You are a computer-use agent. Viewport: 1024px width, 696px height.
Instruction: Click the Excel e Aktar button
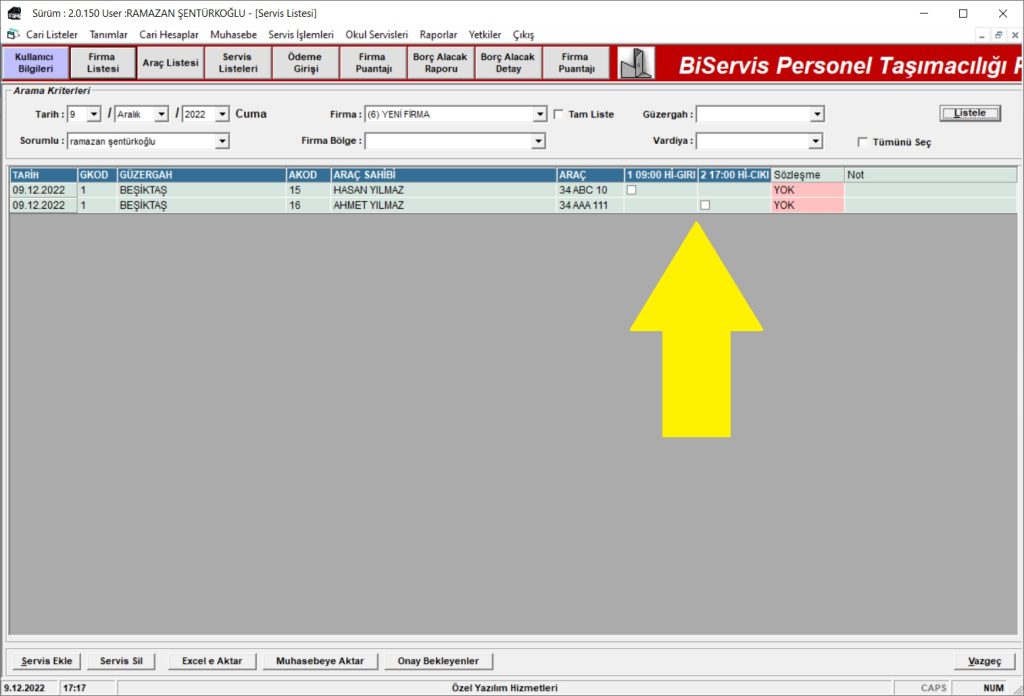[x=212, y=661]
